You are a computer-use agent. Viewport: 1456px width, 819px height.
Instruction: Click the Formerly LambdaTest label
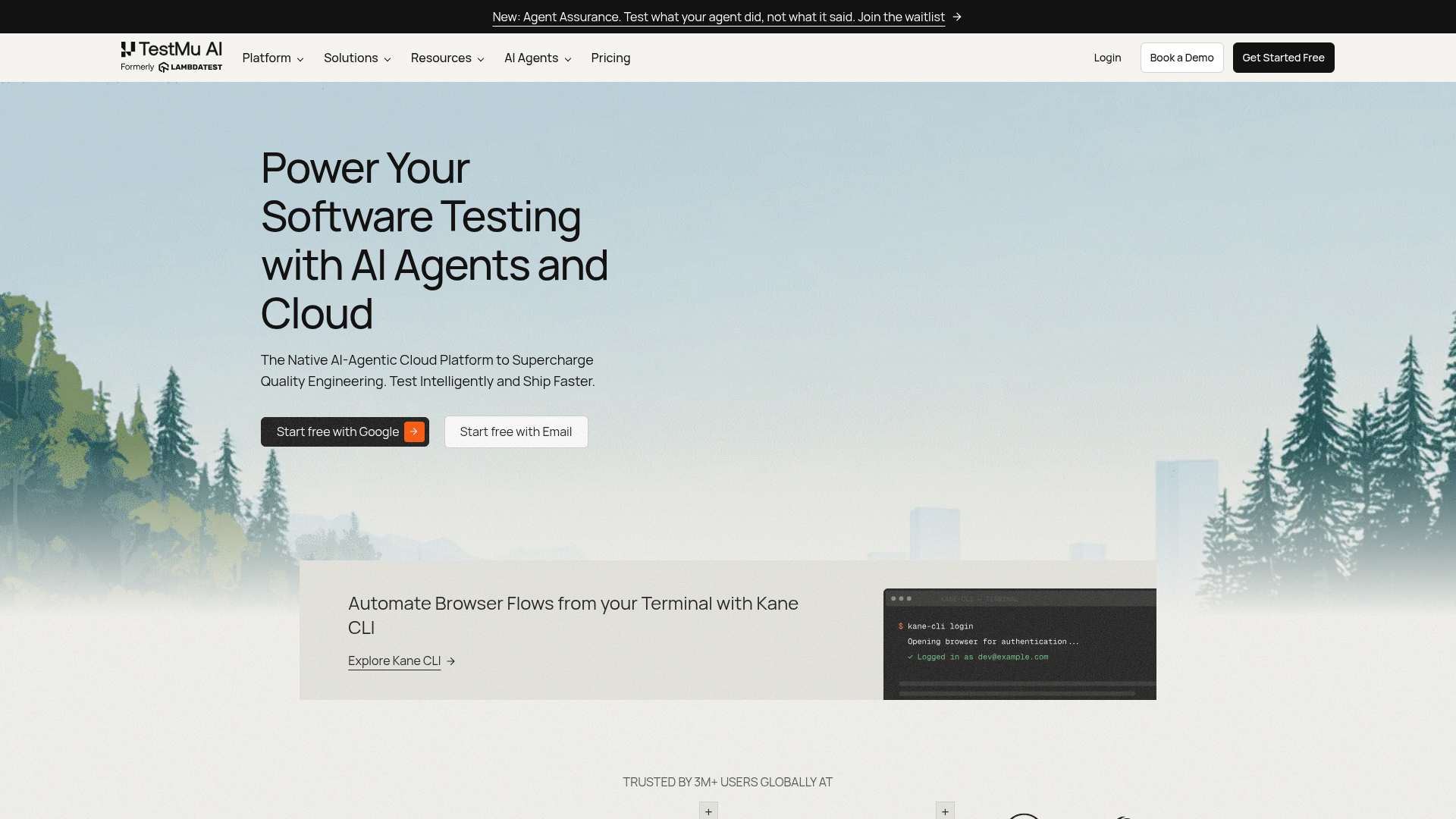[171, 67]
